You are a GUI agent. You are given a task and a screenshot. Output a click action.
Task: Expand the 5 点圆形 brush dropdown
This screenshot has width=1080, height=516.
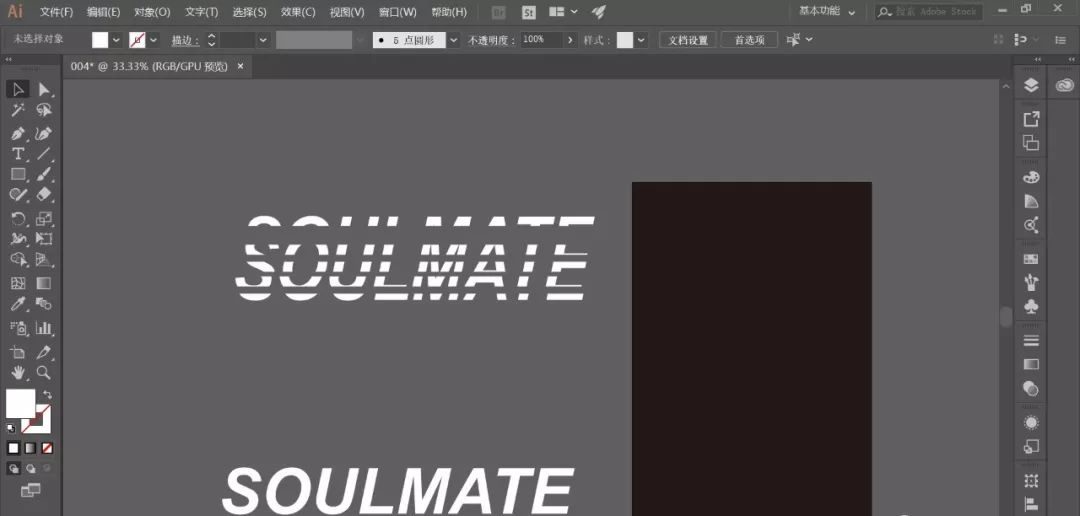[x=454, y=40]
